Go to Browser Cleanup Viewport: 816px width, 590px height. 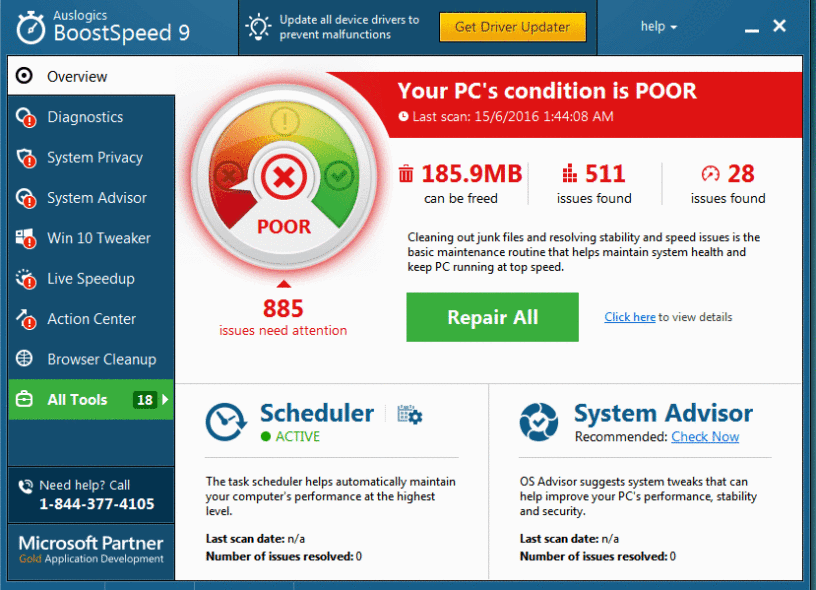[92, 359]
